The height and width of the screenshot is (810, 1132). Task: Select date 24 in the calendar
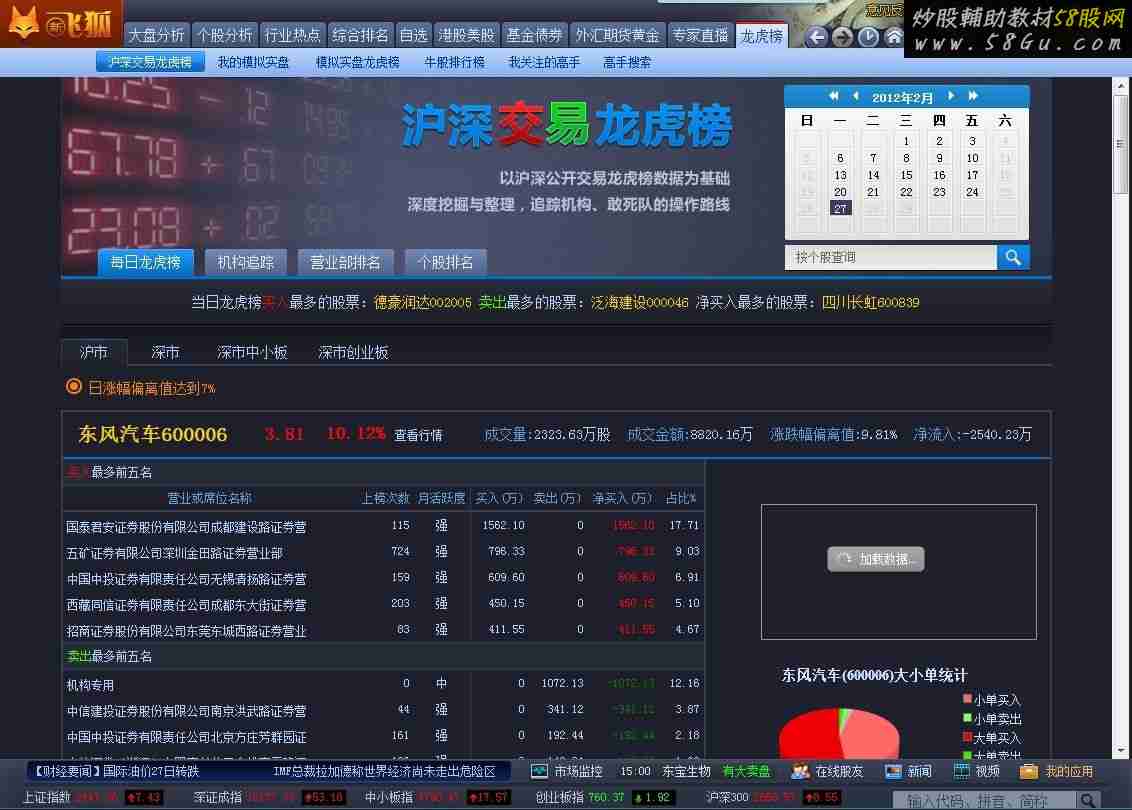click(x=972, y=192)
